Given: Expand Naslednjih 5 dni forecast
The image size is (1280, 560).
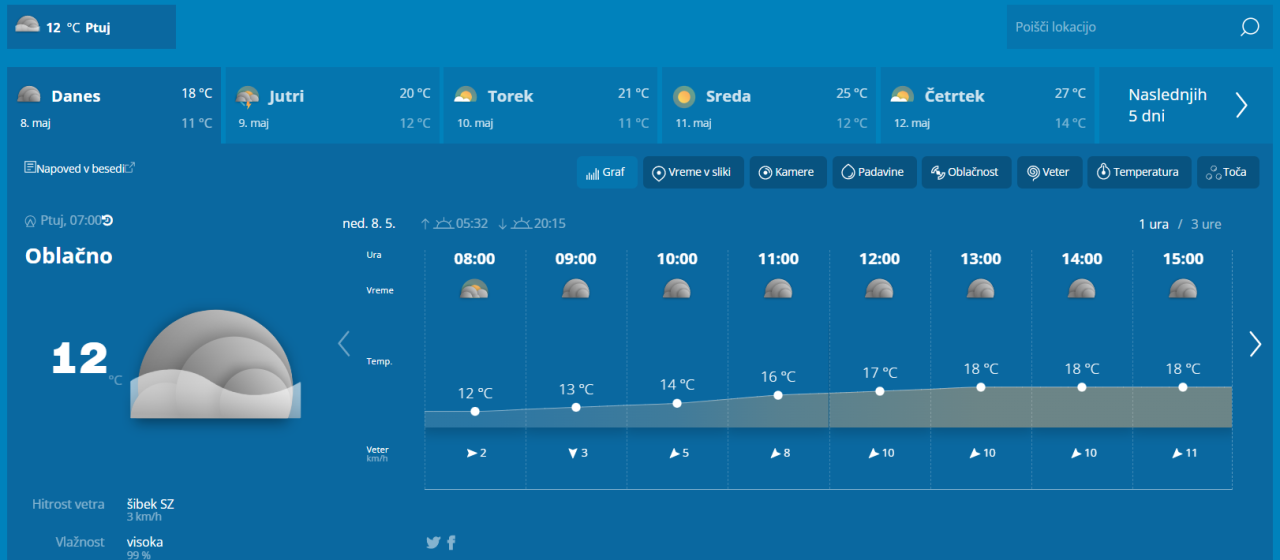Looking at the screenshot, I should click(1187, 105).
